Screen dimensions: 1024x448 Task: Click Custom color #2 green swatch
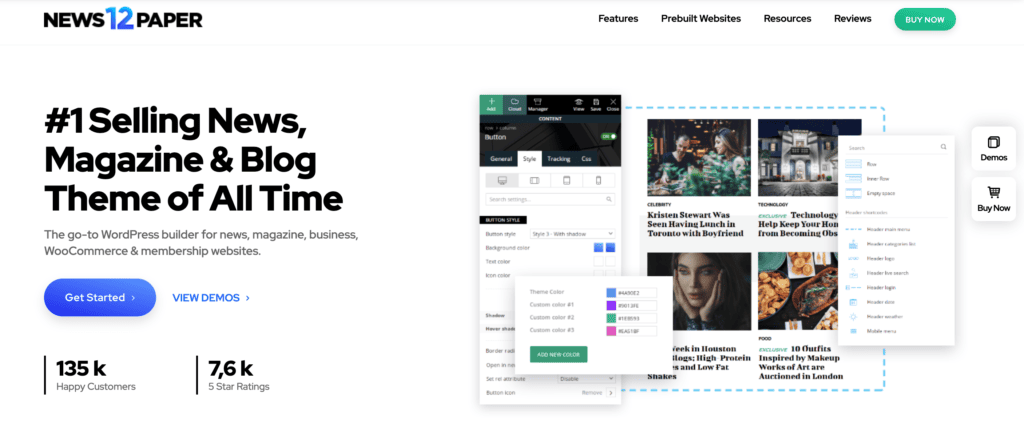coord(611,318)
